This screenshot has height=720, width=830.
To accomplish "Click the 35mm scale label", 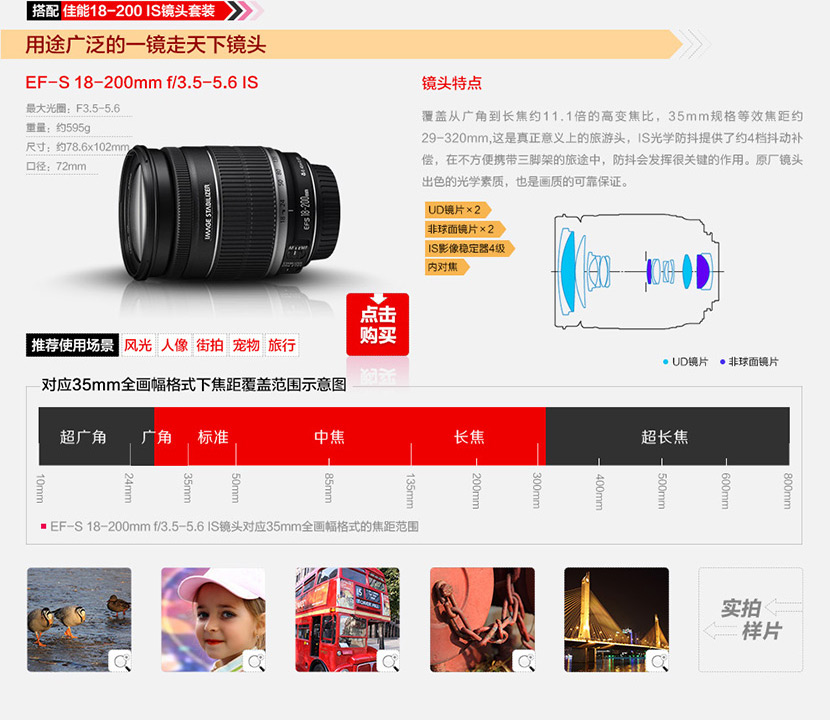I will point(188,489).
